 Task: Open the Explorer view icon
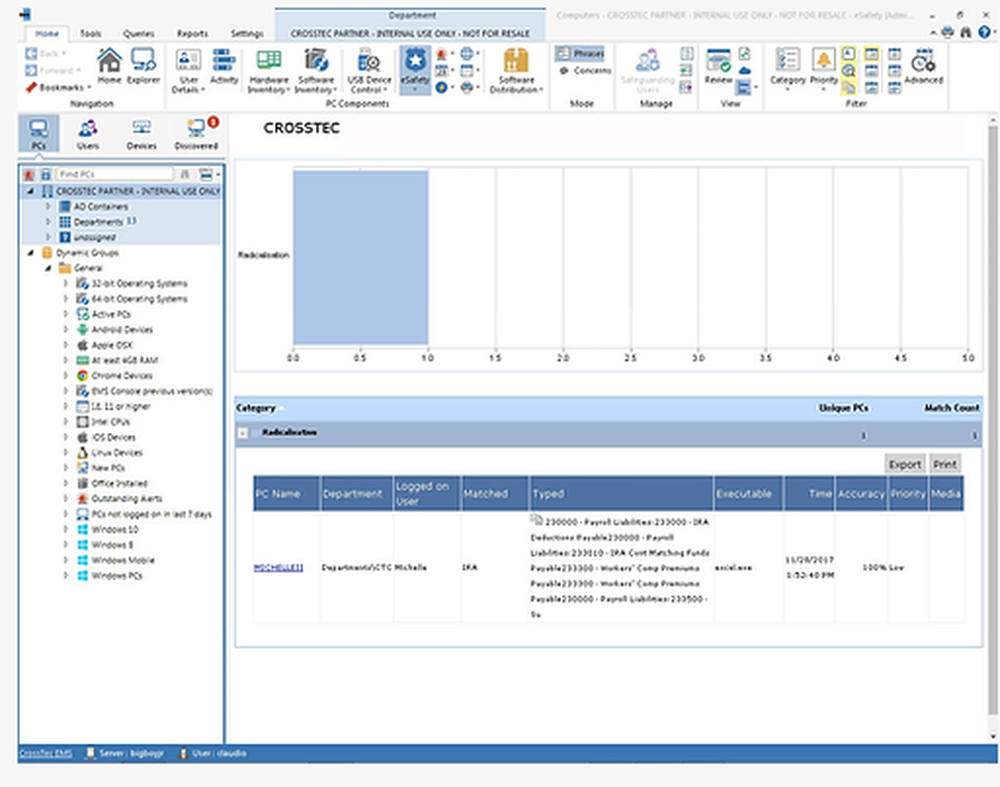[x=143, y=66]
